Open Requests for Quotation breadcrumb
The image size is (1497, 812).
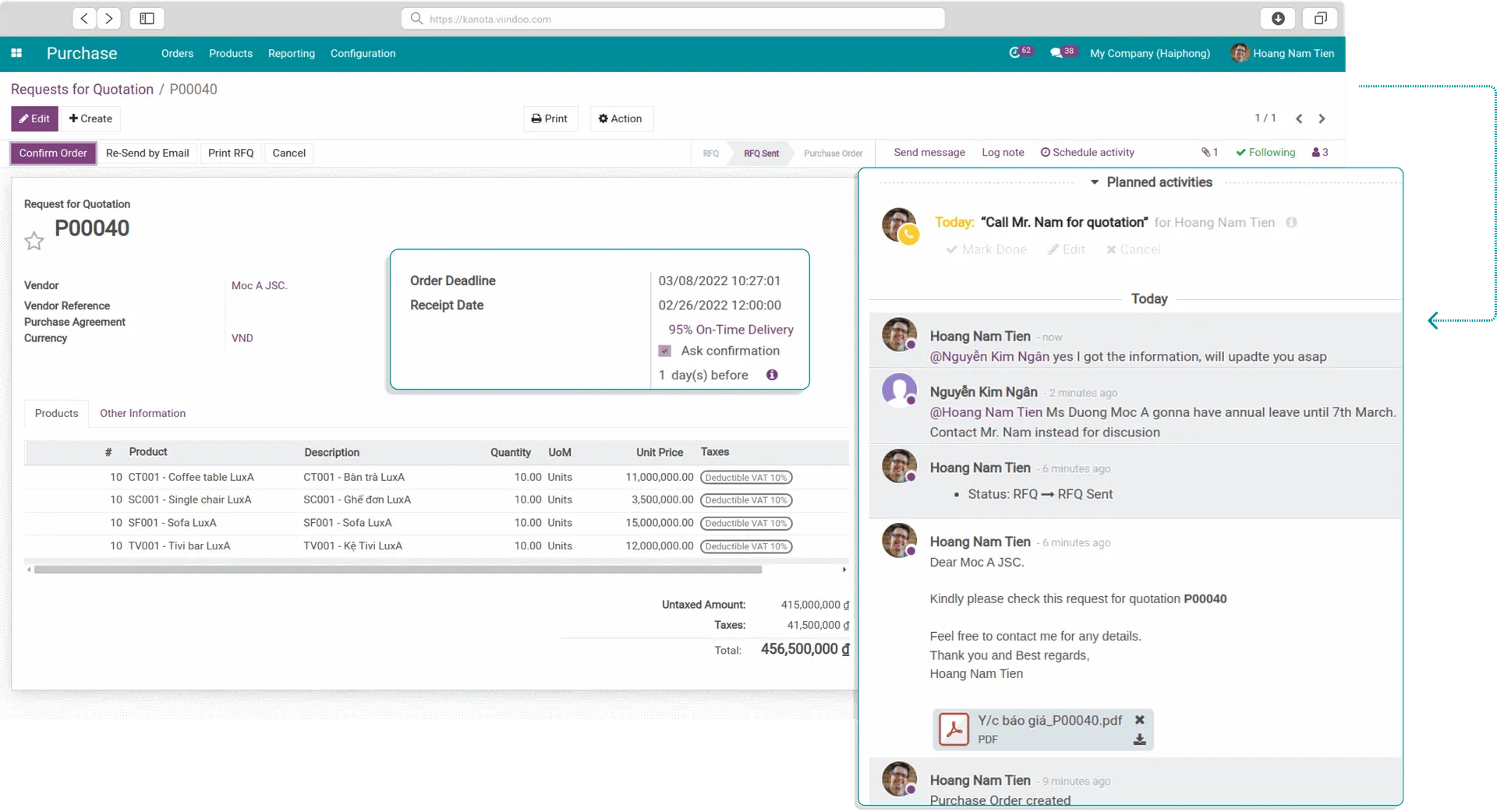82,89
